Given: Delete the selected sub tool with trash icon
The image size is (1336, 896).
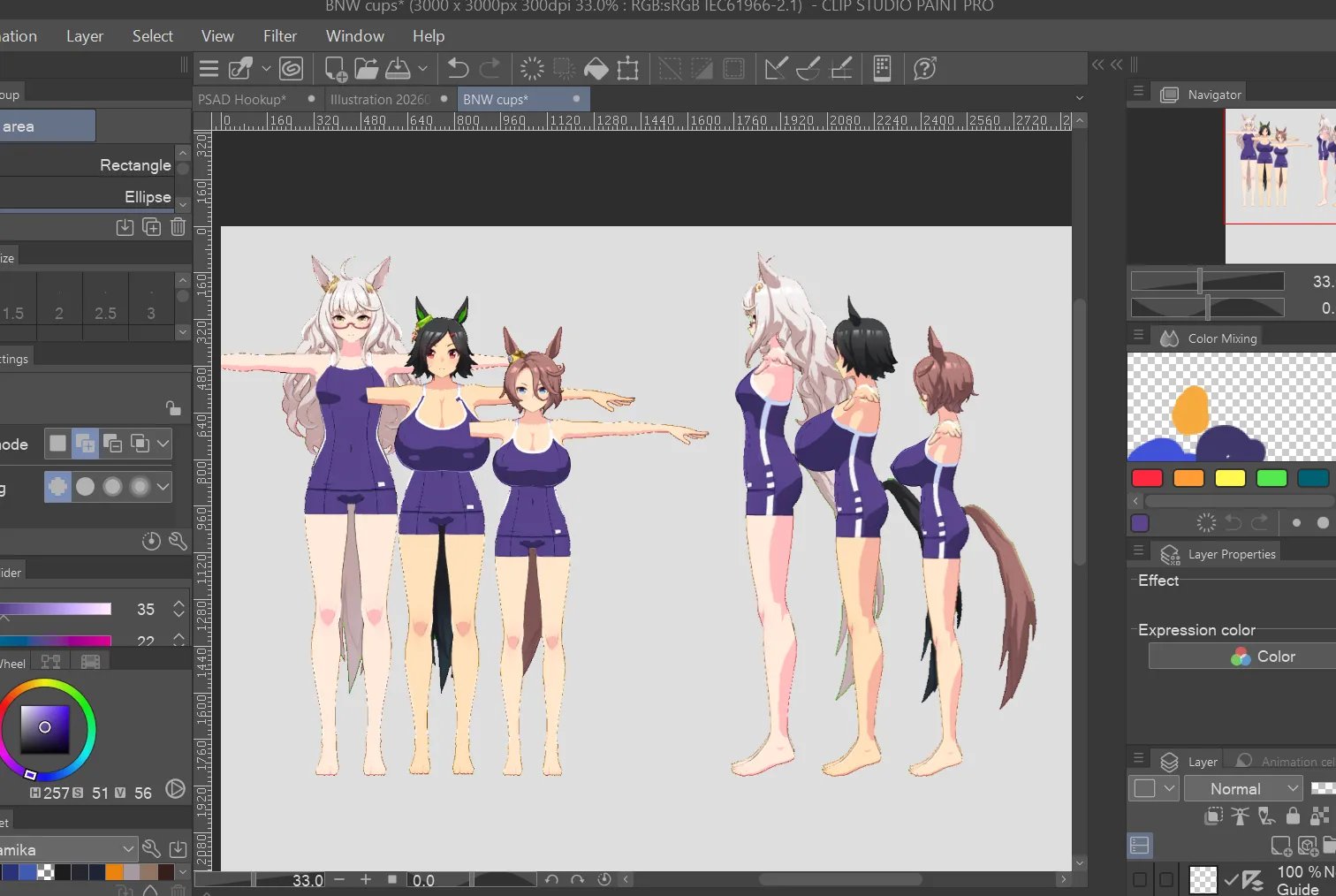Looking at the screenshot, I should click(x=178, y=228).
